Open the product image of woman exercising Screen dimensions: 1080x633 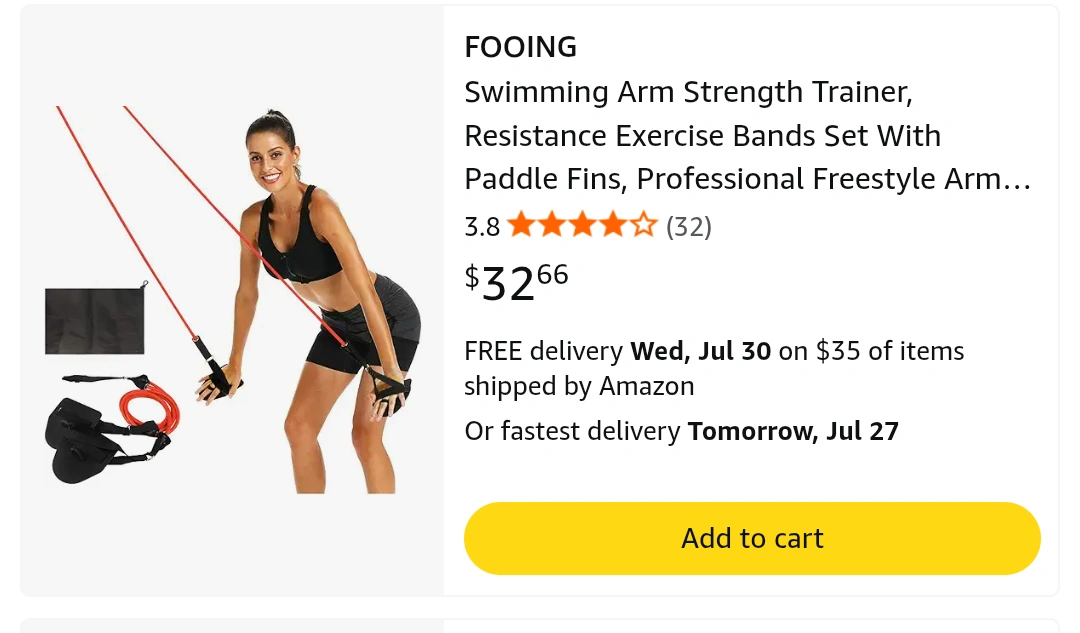coord(231,300)
